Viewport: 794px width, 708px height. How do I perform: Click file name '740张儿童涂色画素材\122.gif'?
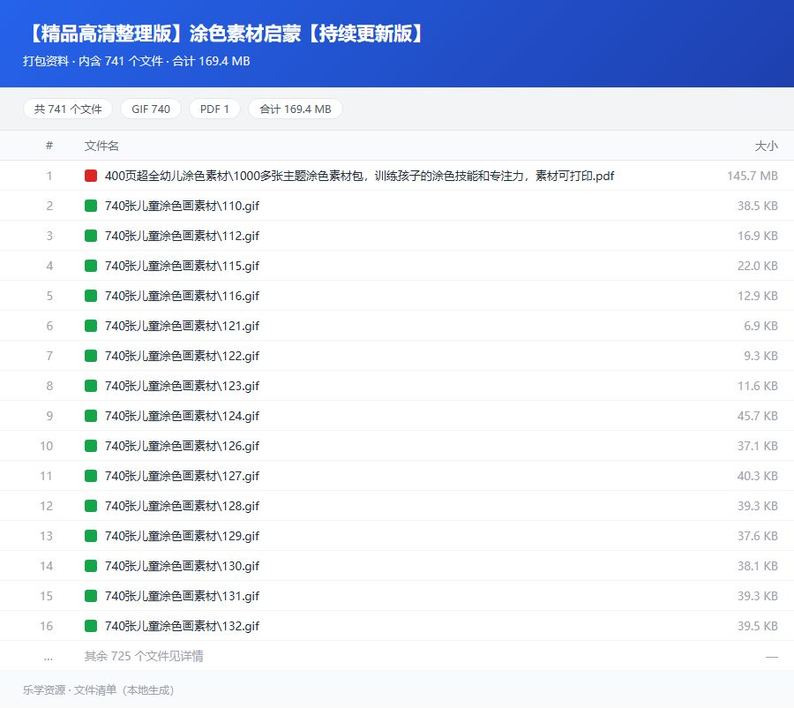(182, 356)
